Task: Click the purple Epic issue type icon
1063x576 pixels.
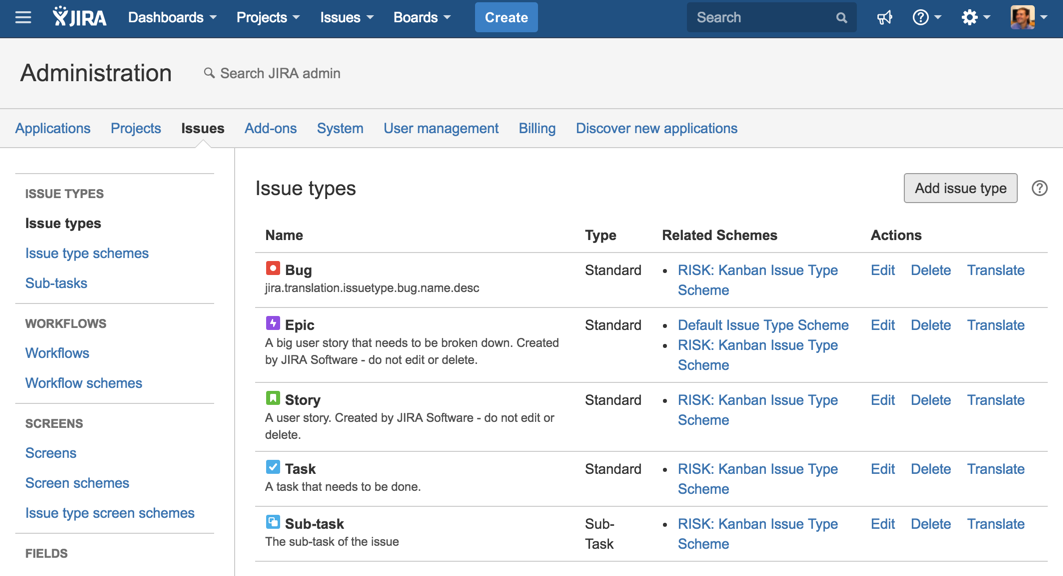Action: pyautogui.click(x=273, y=324)
